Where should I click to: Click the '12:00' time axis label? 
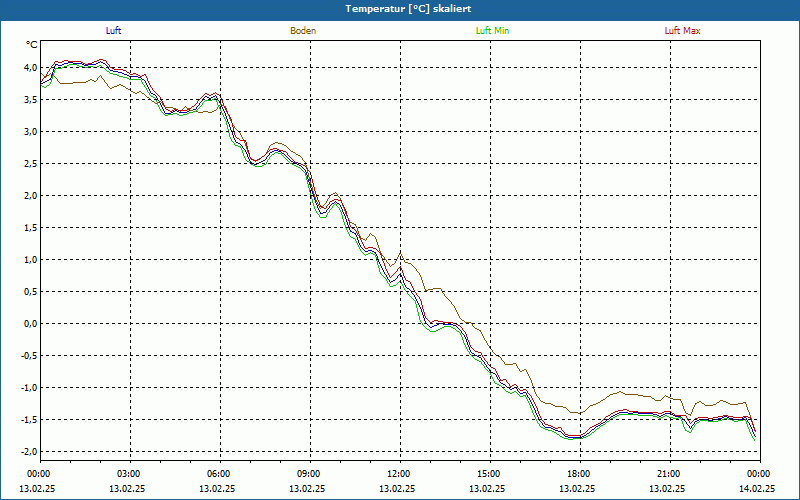click(x=400, y=474)
